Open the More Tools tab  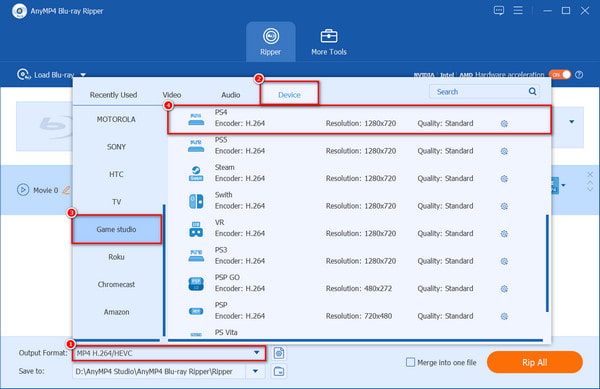[329, 42]
